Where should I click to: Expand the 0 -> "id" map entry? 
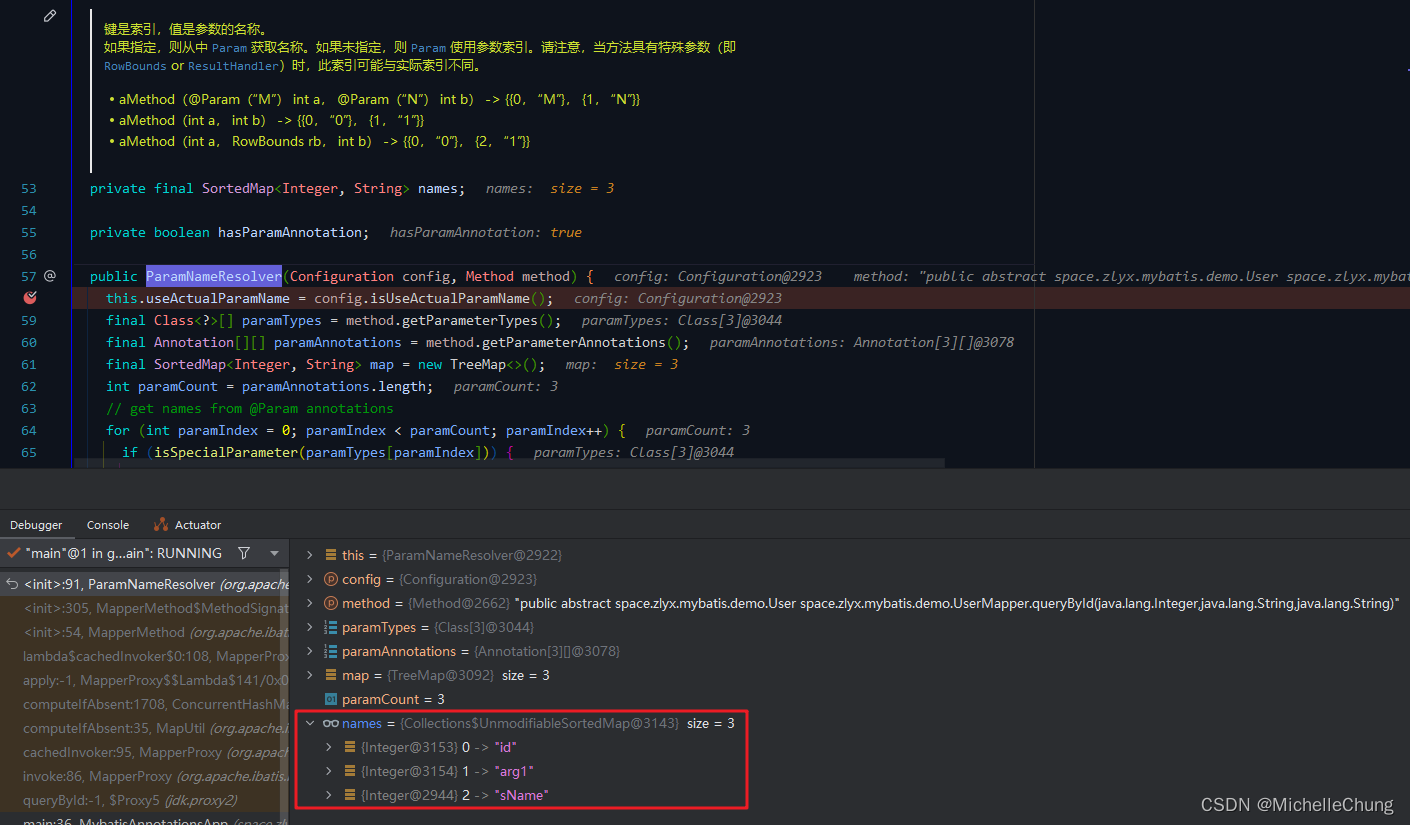[329, 747]
